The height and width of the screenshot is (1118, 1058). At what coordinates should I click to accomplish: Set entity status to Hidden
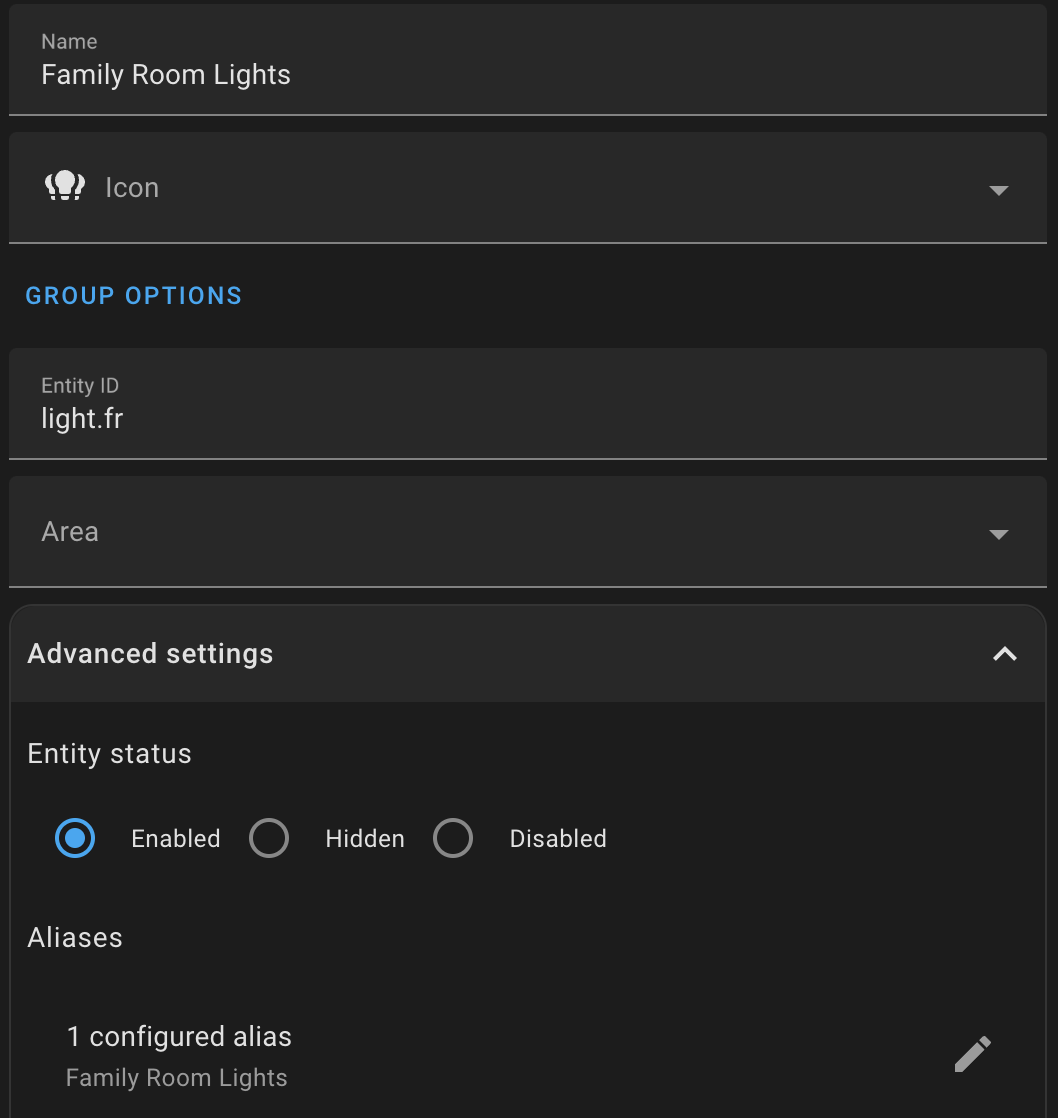click(x=268, y=838)
